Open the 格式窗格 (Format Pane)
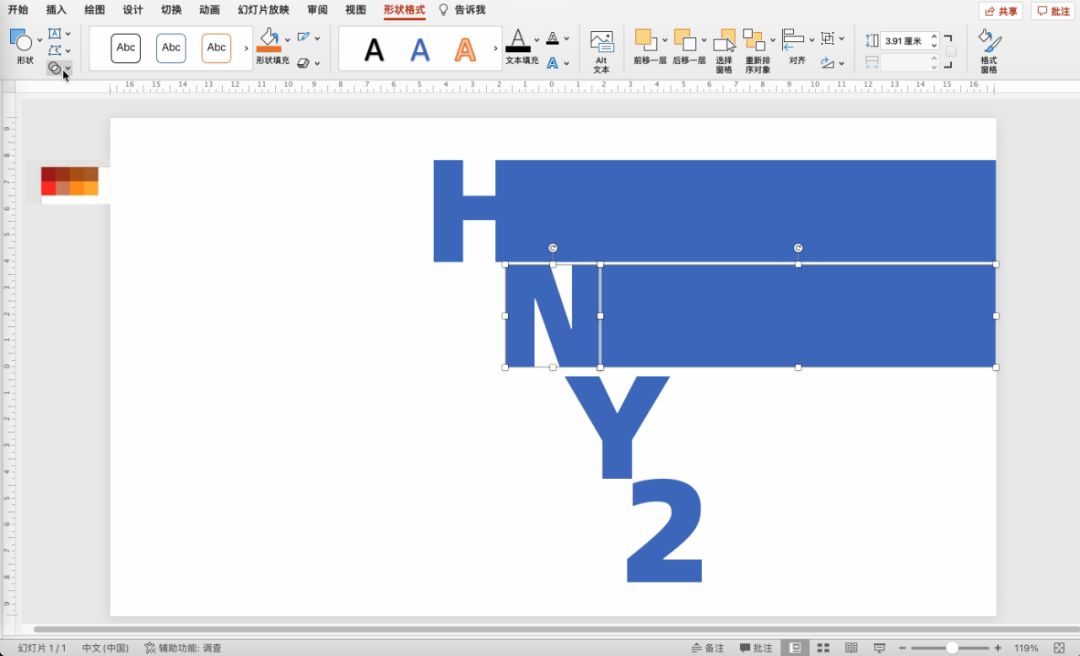The height and width of the screenshot is (656, 1080). [988, 51]
